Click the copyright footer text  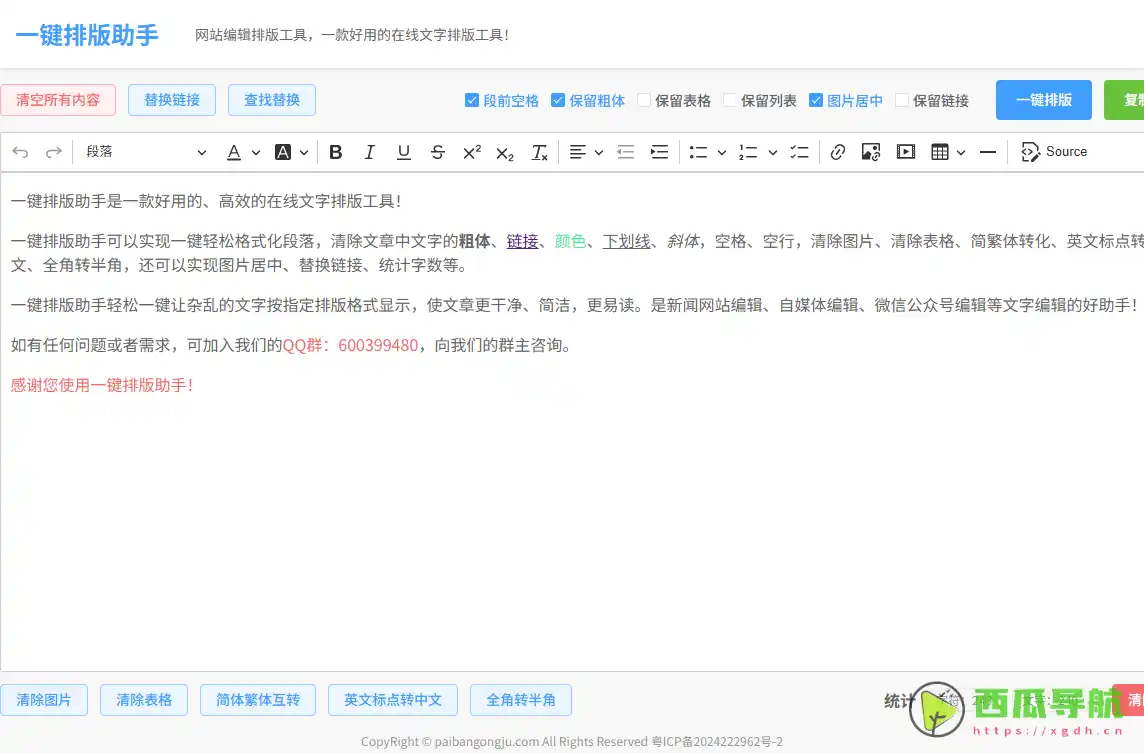(572, 741)
